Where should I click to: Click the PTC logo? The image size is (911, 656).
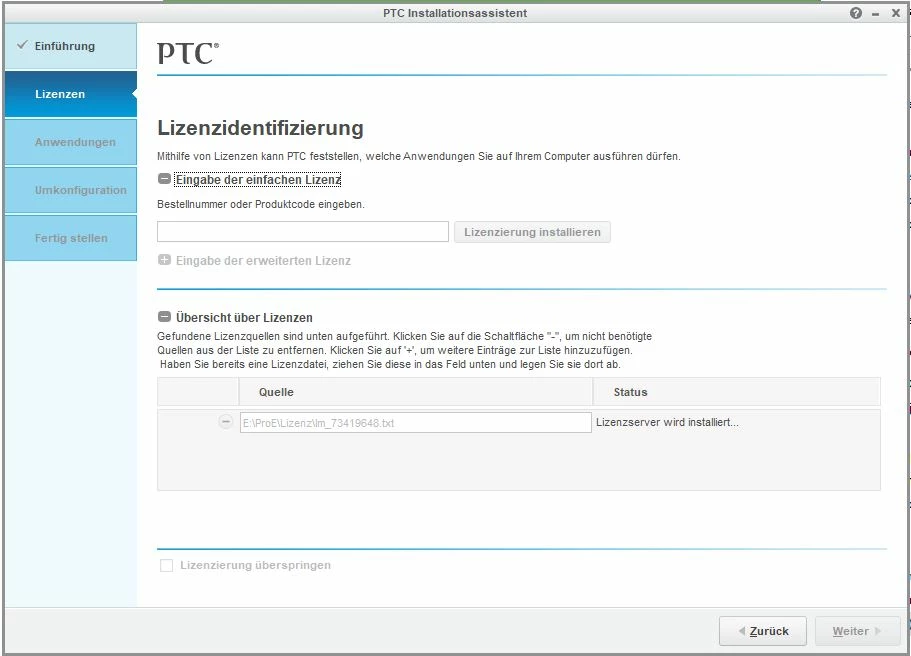coord(188,53)
